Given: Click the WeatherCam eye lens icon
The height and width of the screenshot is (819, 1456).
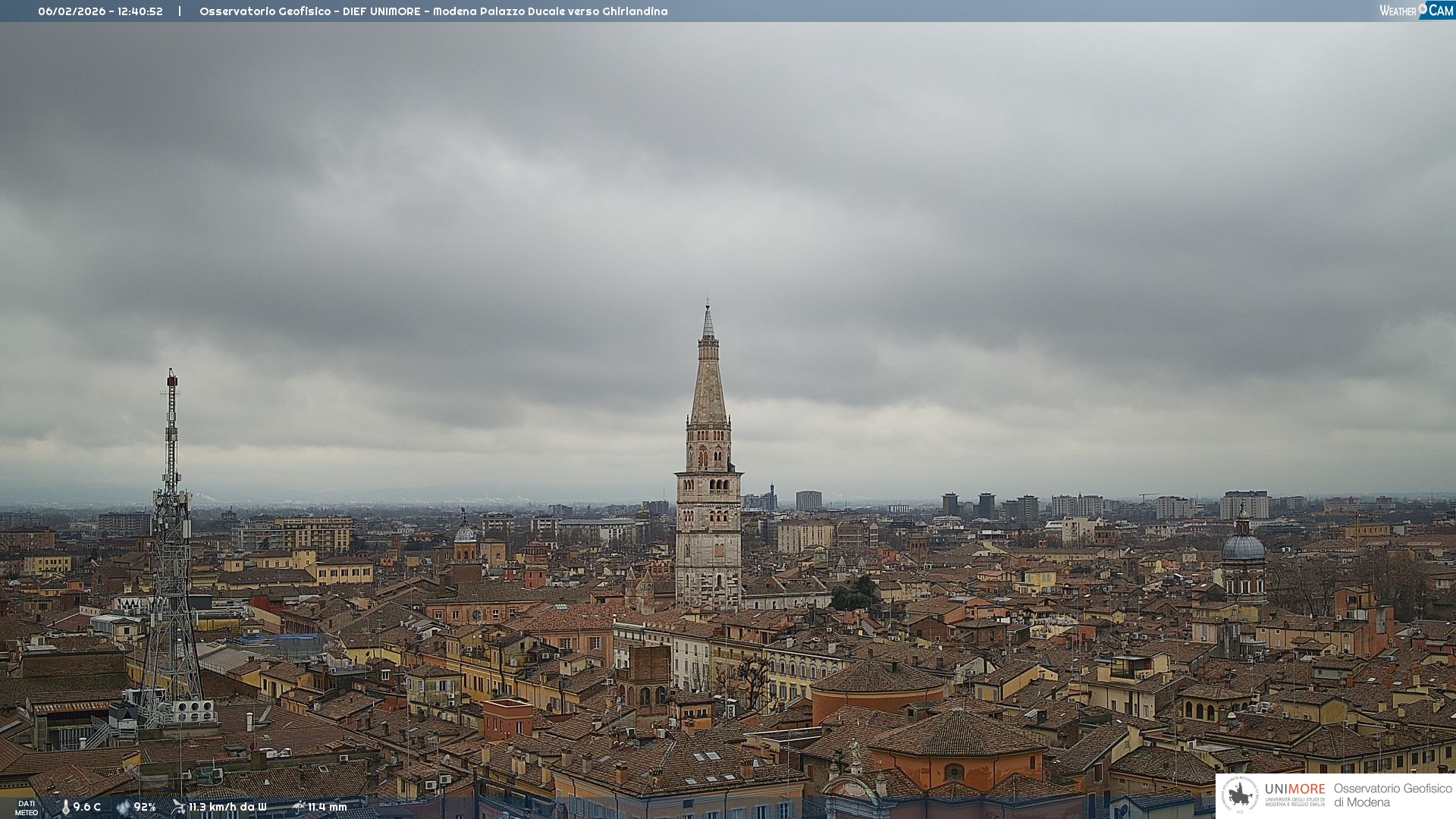Looking at the screenshot, I should 1423,8.
